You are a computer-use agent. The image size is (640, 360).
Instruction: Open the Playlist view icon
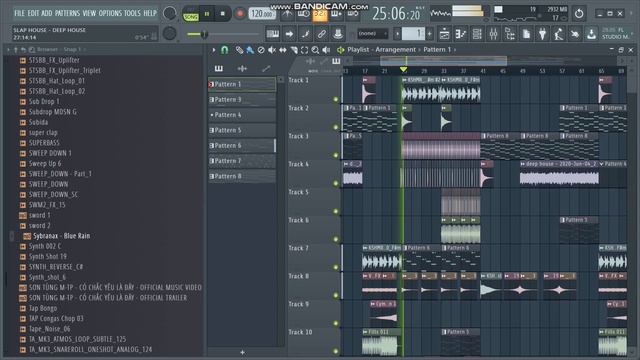pyautogui.click(x=444, y=34)
